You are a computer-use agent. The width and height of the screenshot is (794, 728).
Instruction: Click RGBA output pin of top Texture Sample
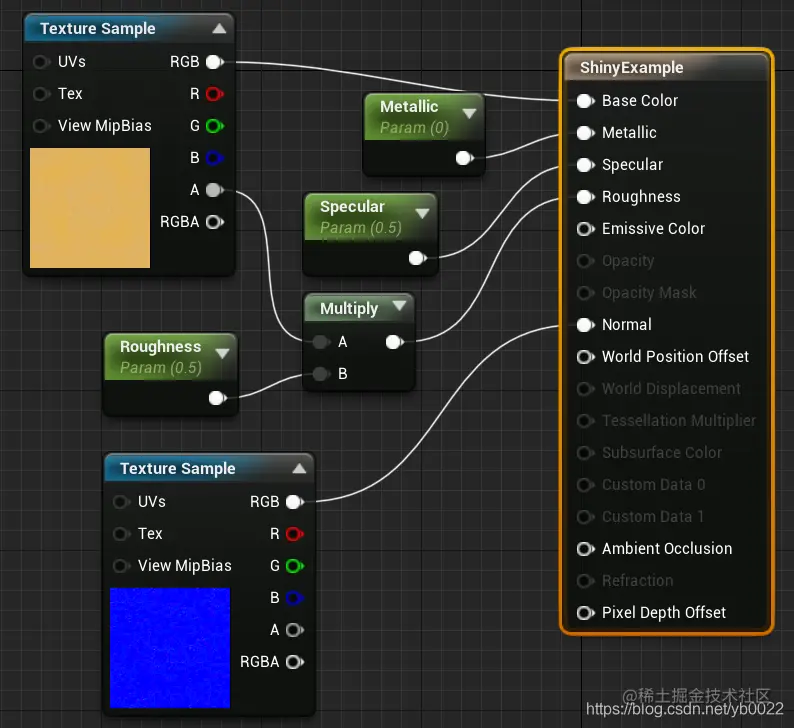click(215, 222)
